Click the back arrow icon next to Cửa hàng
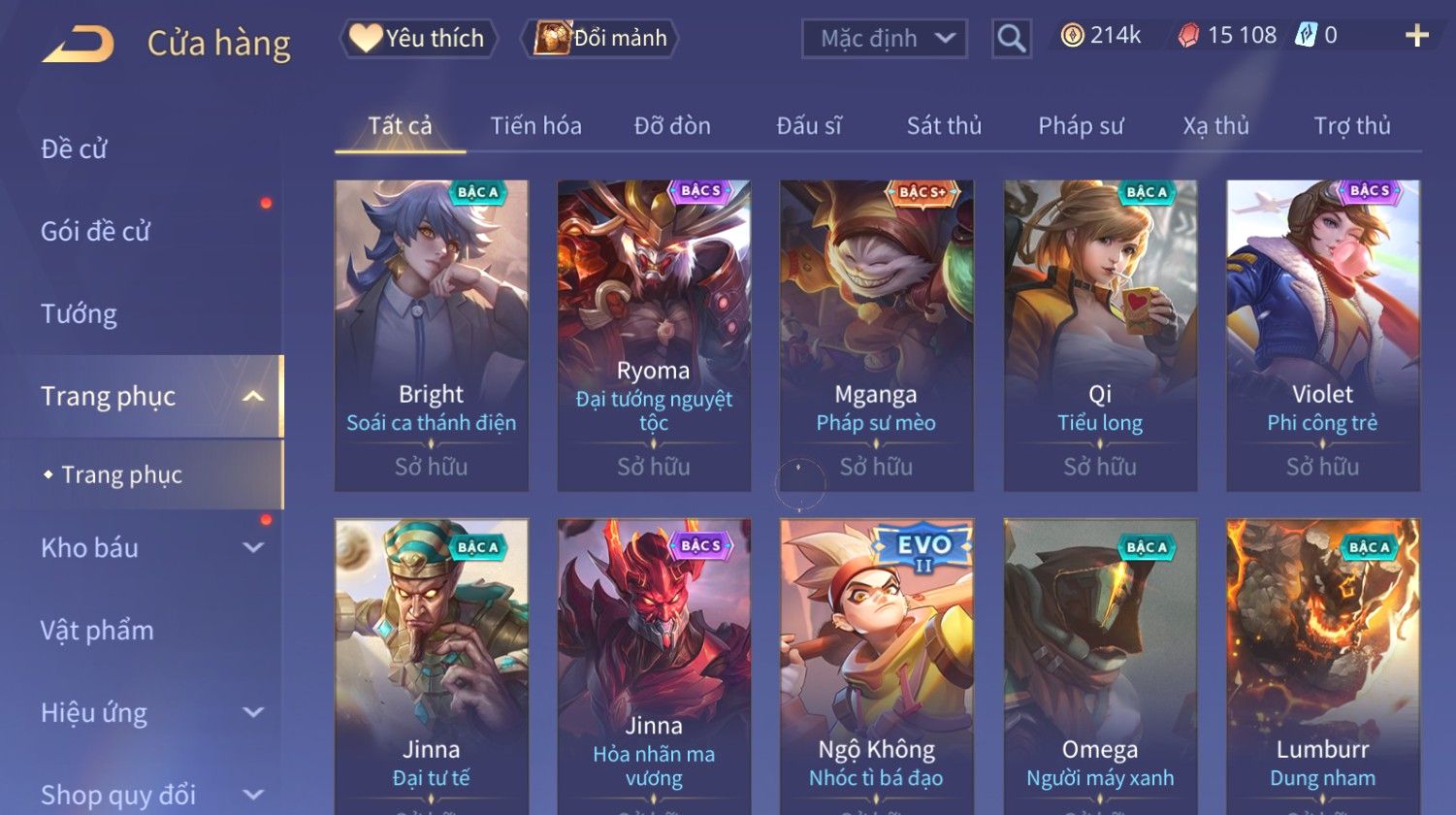Screen dimensions: 1456x815 78,45
